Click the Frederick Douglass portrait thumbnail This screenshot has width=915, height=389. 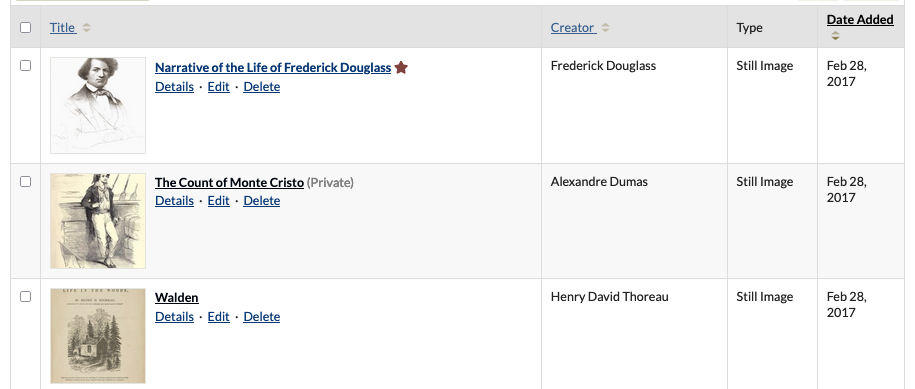tap(98, 106)
